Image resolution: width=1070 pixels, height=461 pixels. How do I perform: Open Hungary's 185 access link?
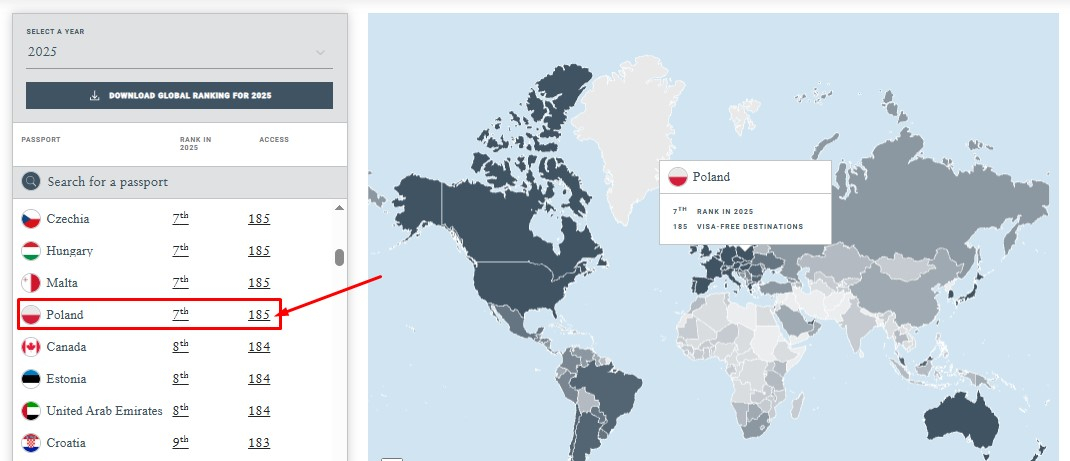coord(259,251)
